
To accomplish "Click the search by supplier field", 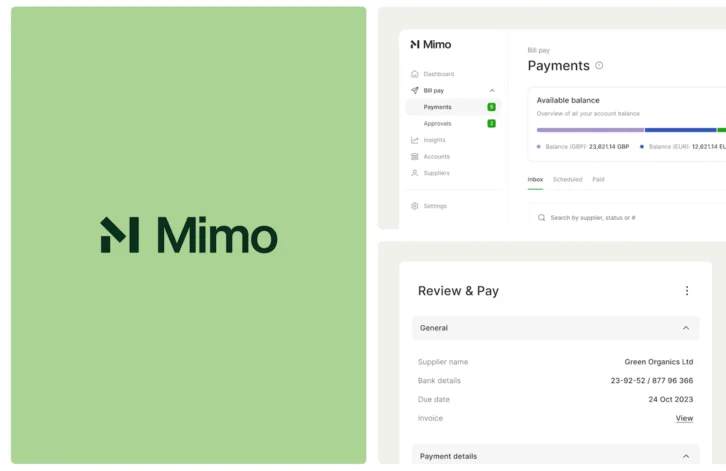I will 620,217.
